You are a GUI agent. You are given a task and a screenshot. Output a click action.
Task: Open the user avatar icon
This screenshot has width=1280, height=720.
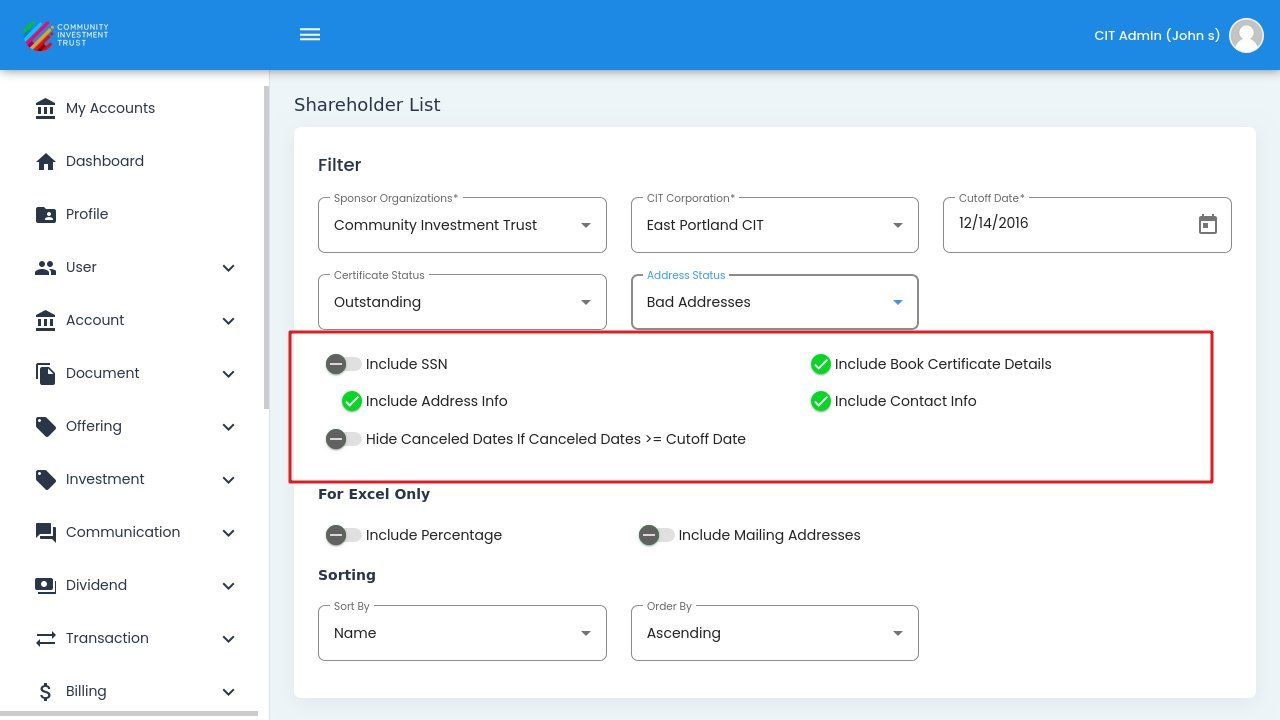[x=1246, y=35]
